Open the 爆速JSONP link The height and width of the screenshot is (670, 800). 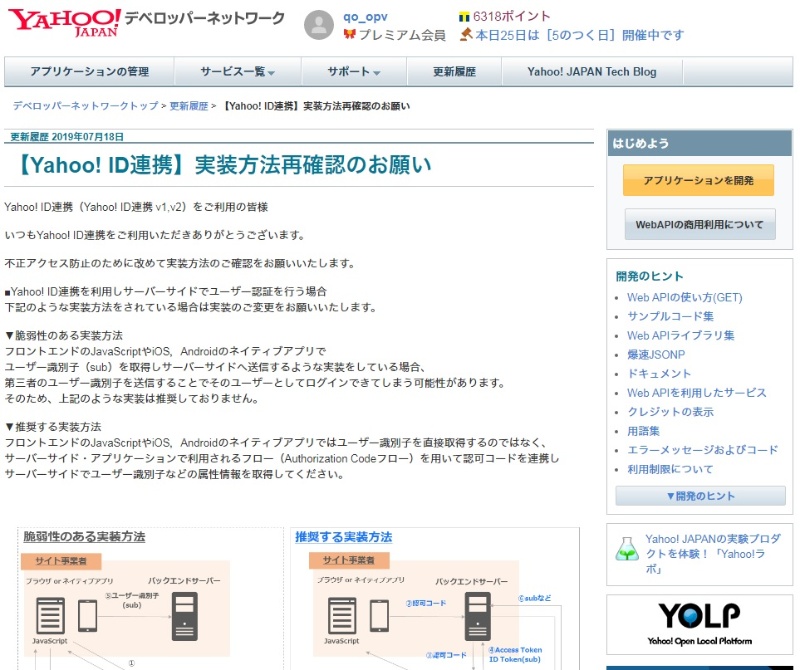[655, 355]
